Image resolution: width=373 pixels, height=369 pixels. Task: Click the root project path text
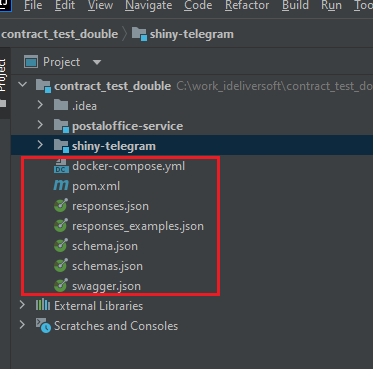pos(274,86)
